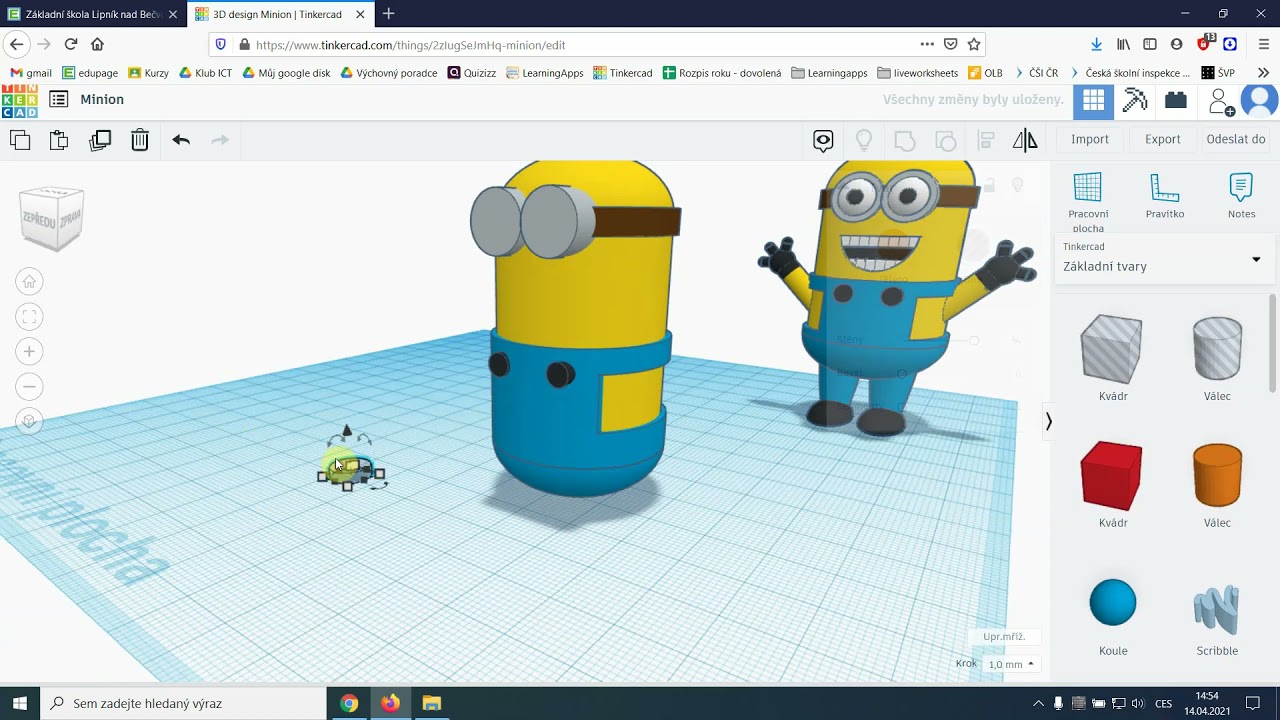
Task: Open the Blocks pickaxe mode
Action: [x=1135, y=100]
